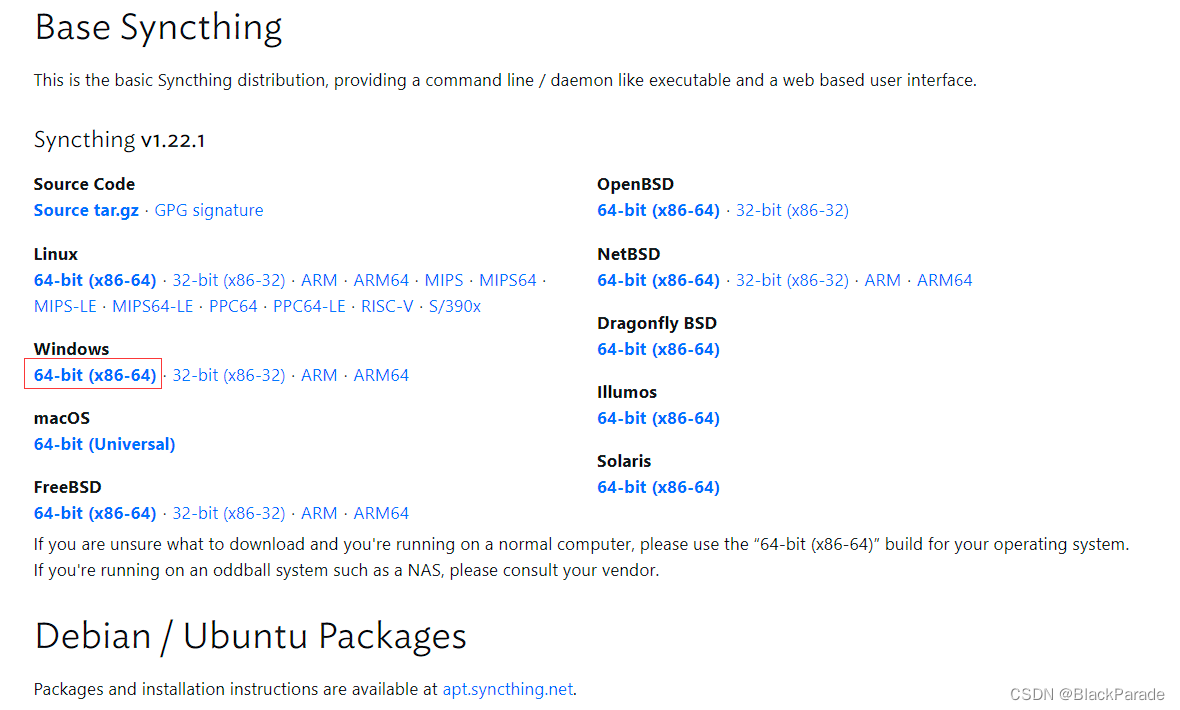Choose the Linux MIPS-LE build
1180x710 pixels.
[x=65, y=306]
